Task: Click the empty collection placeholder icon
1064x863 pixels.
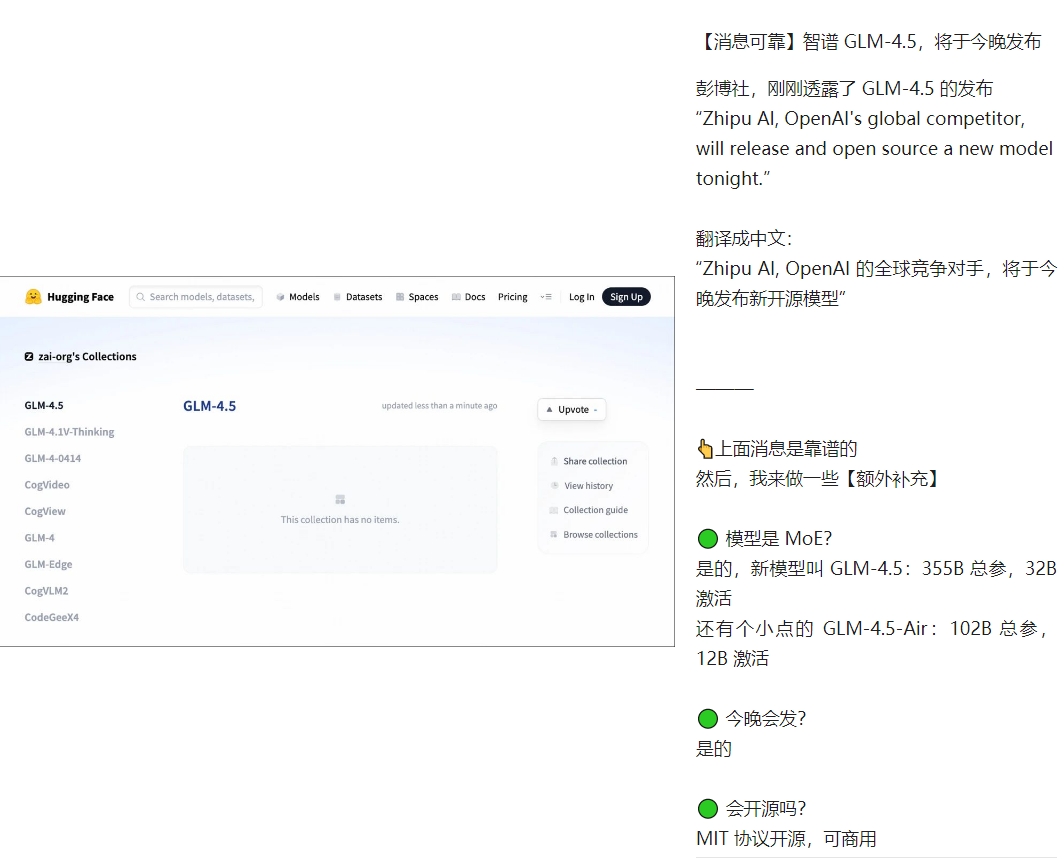Action: 340,500
